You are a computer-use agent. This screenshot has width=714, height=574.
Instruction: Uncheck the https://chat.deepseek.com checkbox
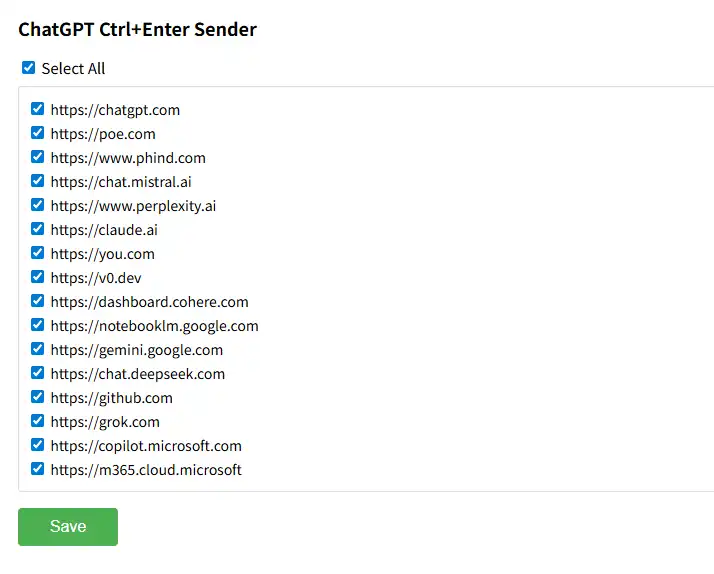click(x=38, y=373)
